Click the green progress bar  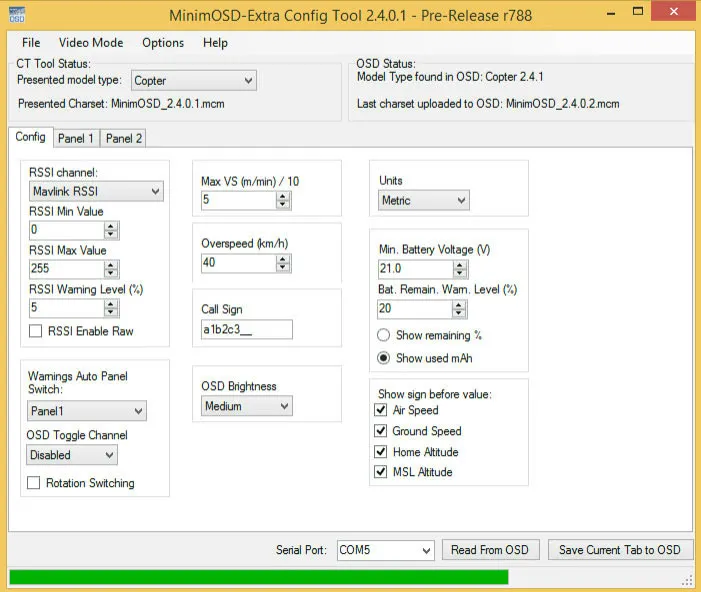pyautogui.click(x=258, y=577)
